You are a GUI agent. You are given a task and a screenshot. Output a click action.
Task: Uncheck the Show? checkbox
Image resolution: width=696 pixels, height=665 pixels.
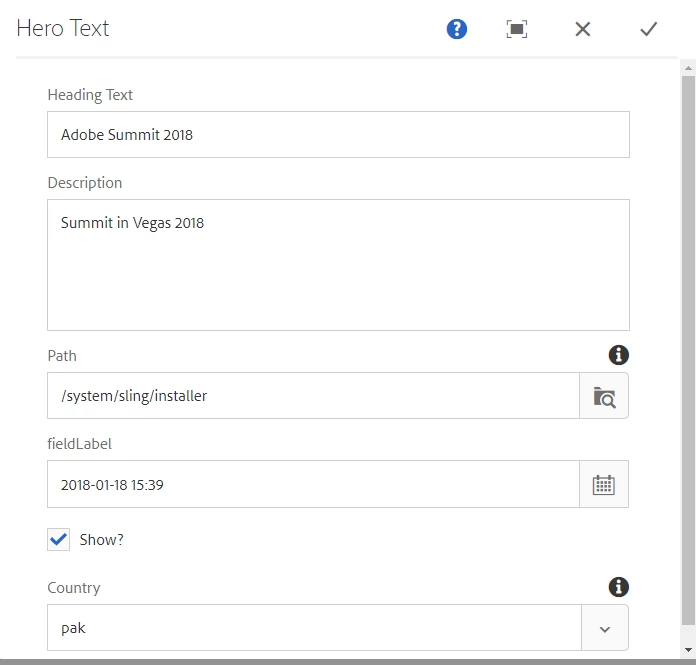59,540
